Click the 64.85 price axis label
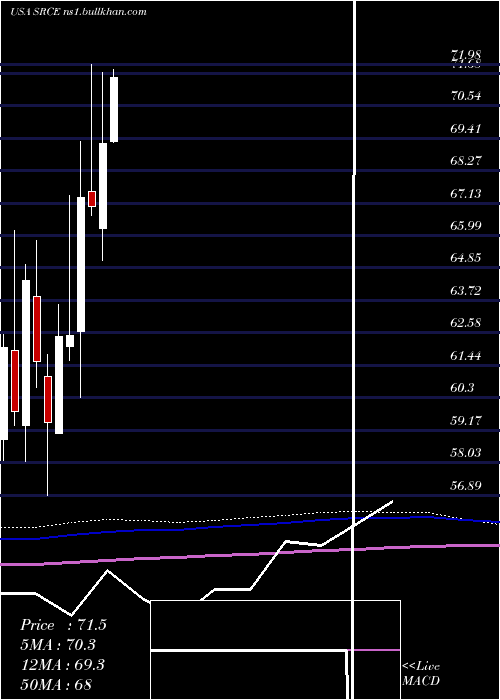The width and height of the screenshot is (500, 700). pyautogui.click(x=466, y=258)
